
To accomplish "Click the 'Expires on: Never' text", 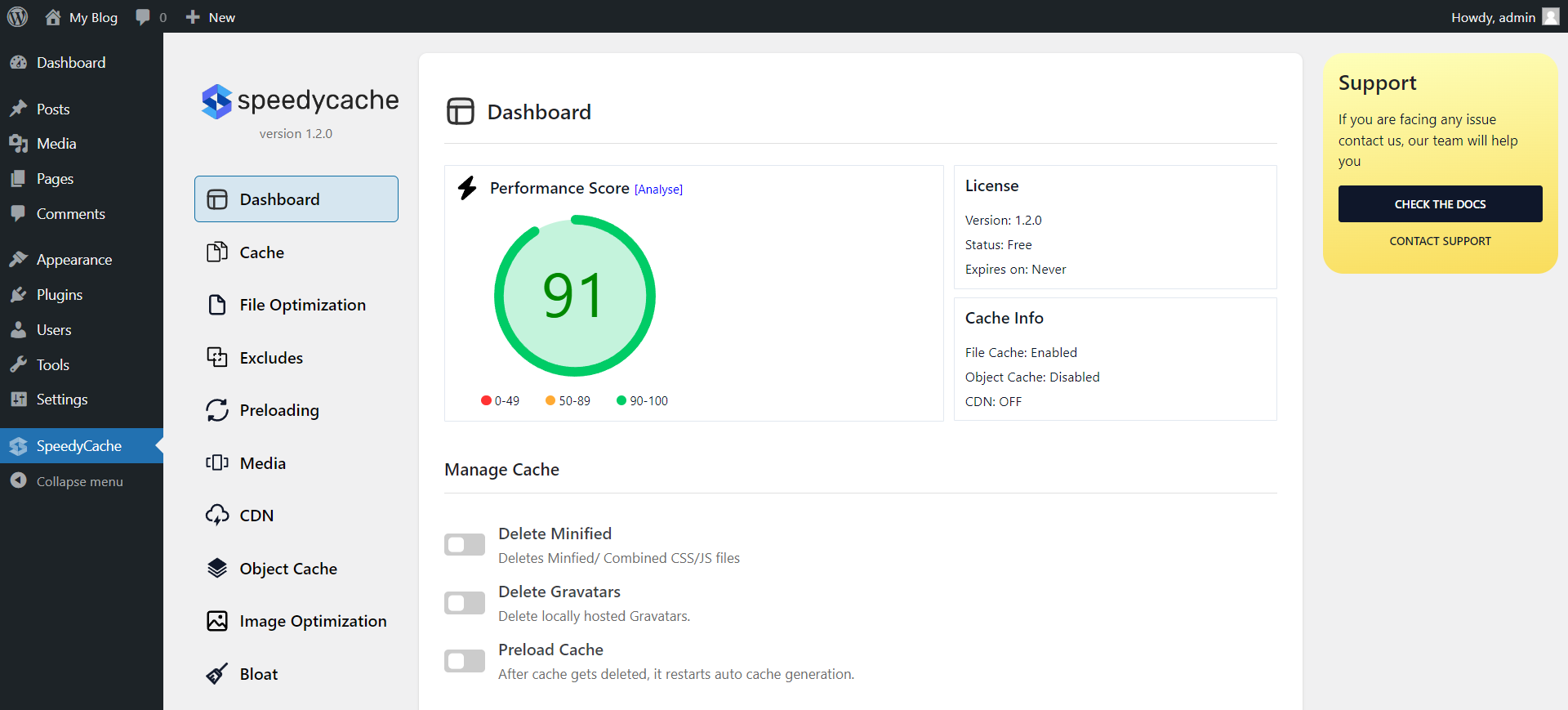I will point(1015,270).
